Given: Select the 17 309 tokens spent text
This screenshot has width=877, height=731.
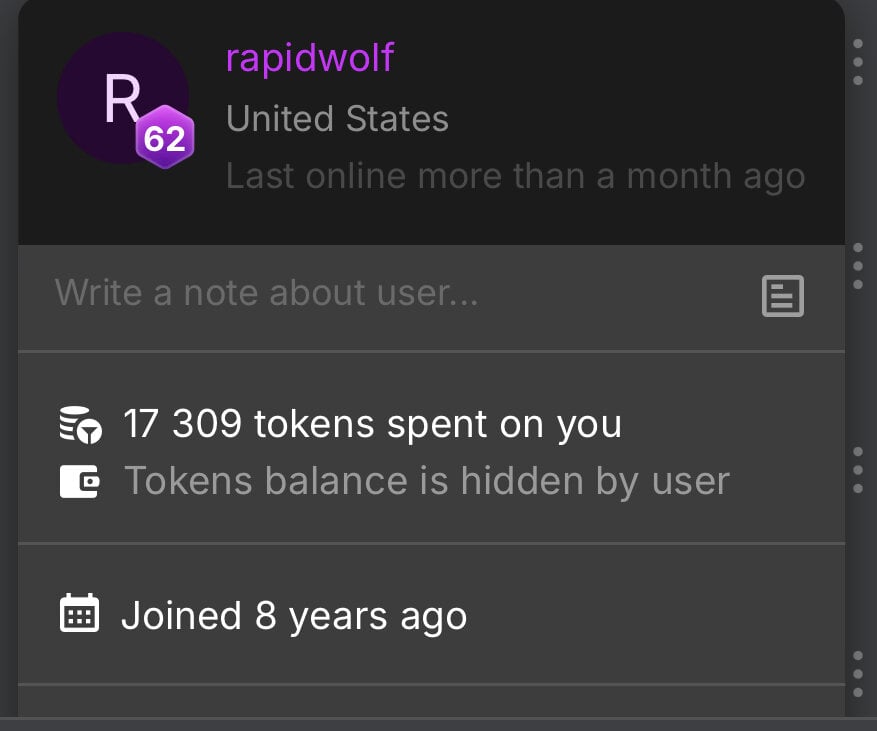Looking at the screenshot, I should tap(372, 424).
